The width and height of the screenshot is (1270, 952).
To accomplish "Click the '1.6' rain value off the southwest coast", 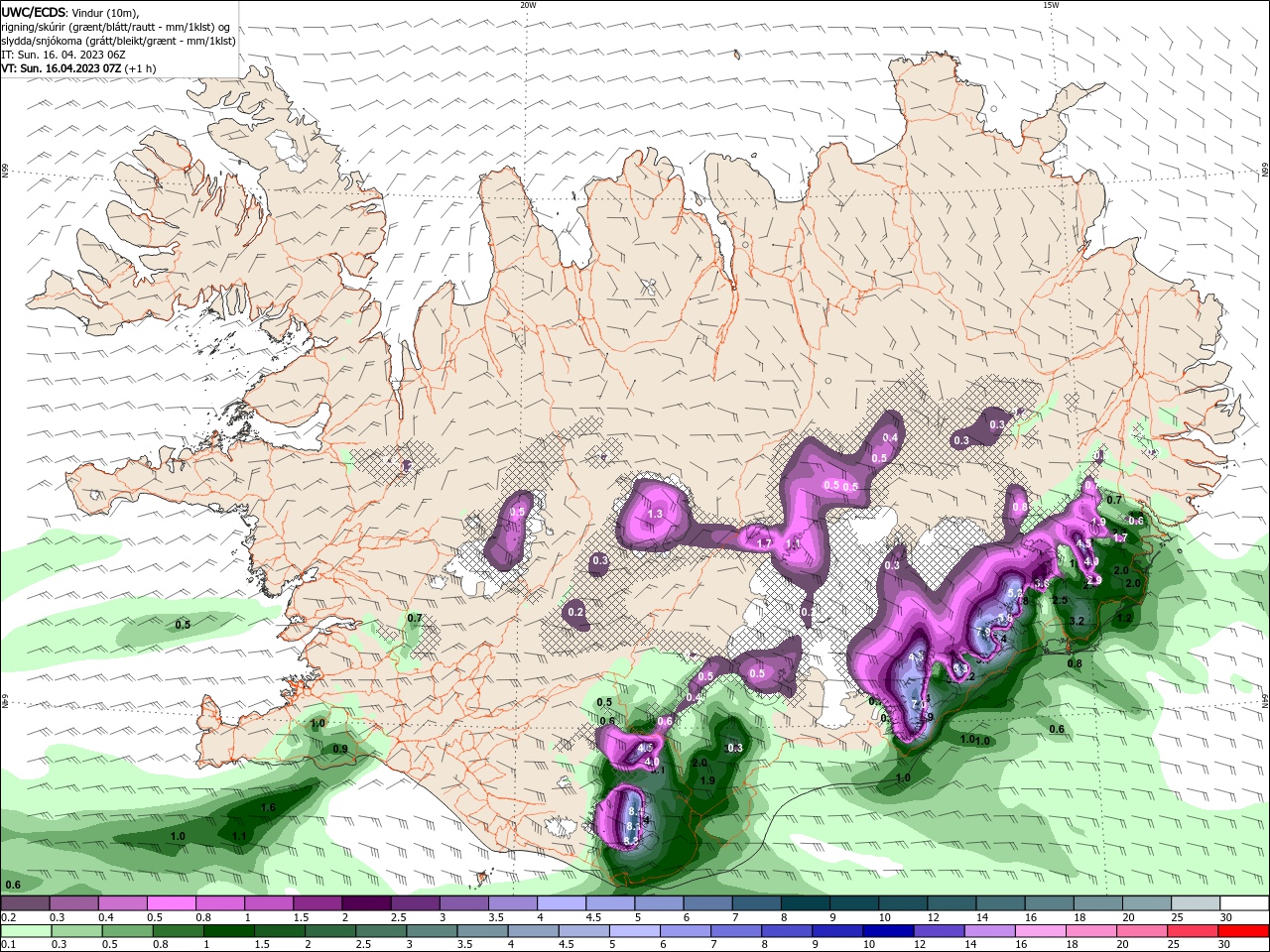I will click(268, 808).
